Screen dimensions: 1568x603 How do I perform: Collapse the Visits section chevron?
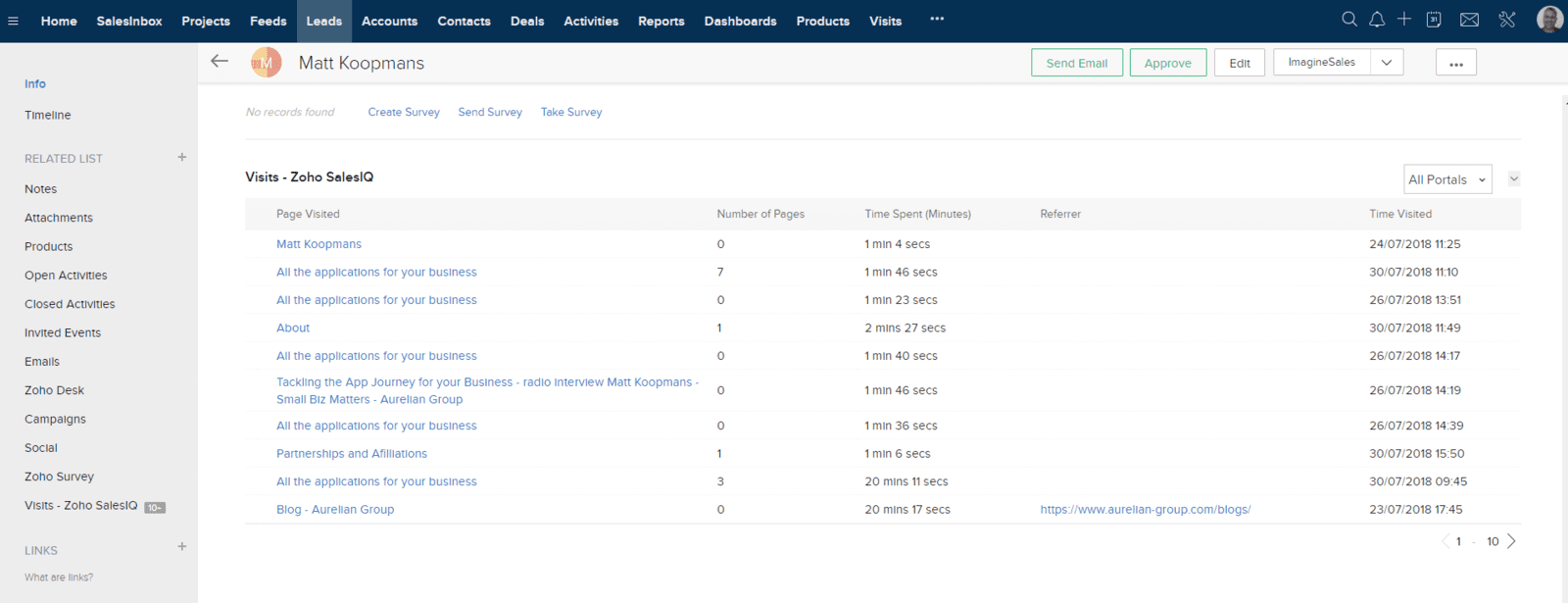pos(1514,178)
